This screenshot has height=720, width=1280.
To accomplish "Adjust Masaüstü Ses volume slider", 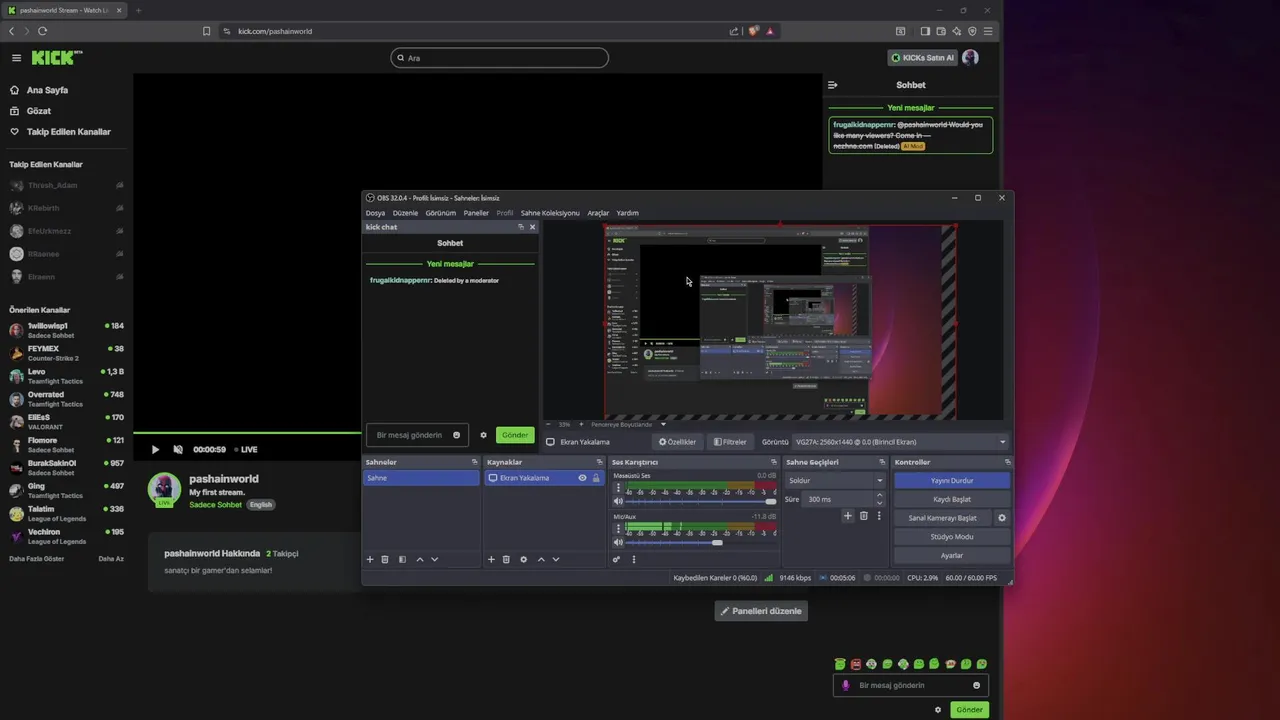I will (x=702, y=502).
